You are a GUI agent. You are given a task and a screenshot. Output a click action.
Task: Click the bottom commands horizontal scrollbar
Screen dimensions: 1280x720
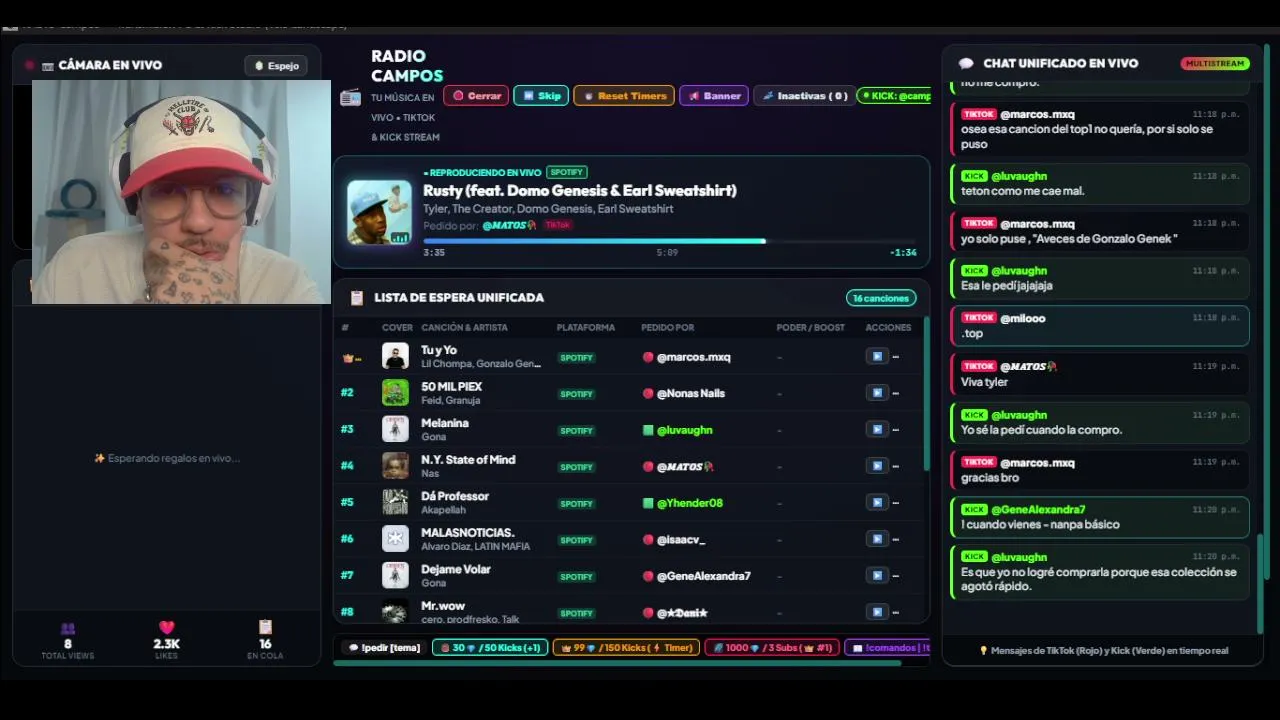(617, 663)
